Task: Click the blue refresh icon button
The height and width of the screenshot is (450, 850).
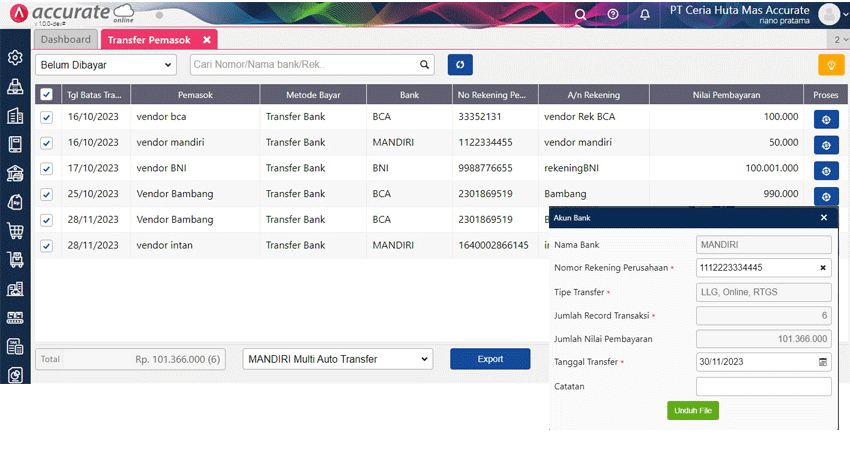Action: (460, 65)
